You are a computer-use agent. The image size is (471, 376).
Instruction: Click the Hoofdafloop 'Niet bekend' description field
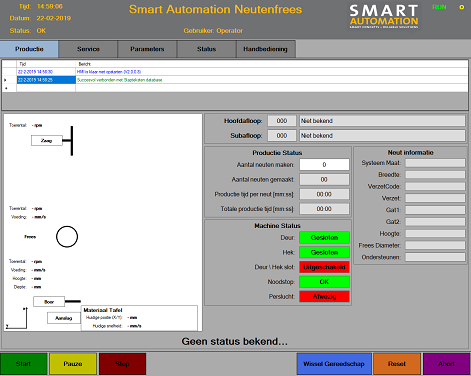(382, 121)
